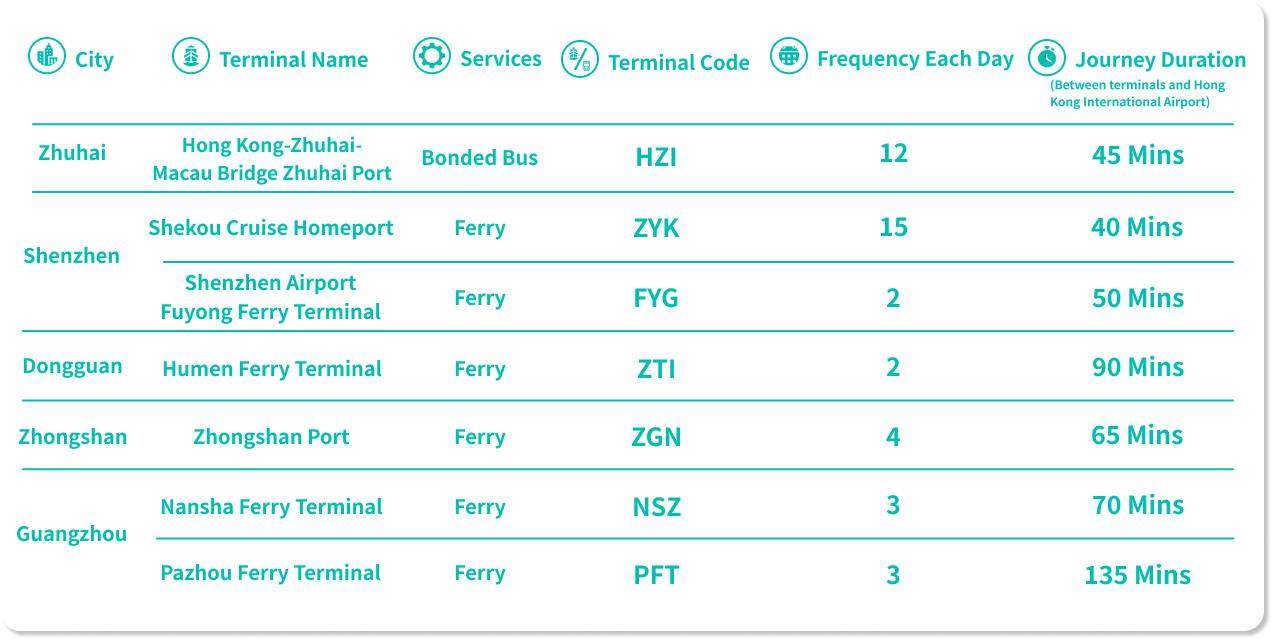
Task: Open Shekou Cruise Homeport terminal
Action: [x=271, y=228]
